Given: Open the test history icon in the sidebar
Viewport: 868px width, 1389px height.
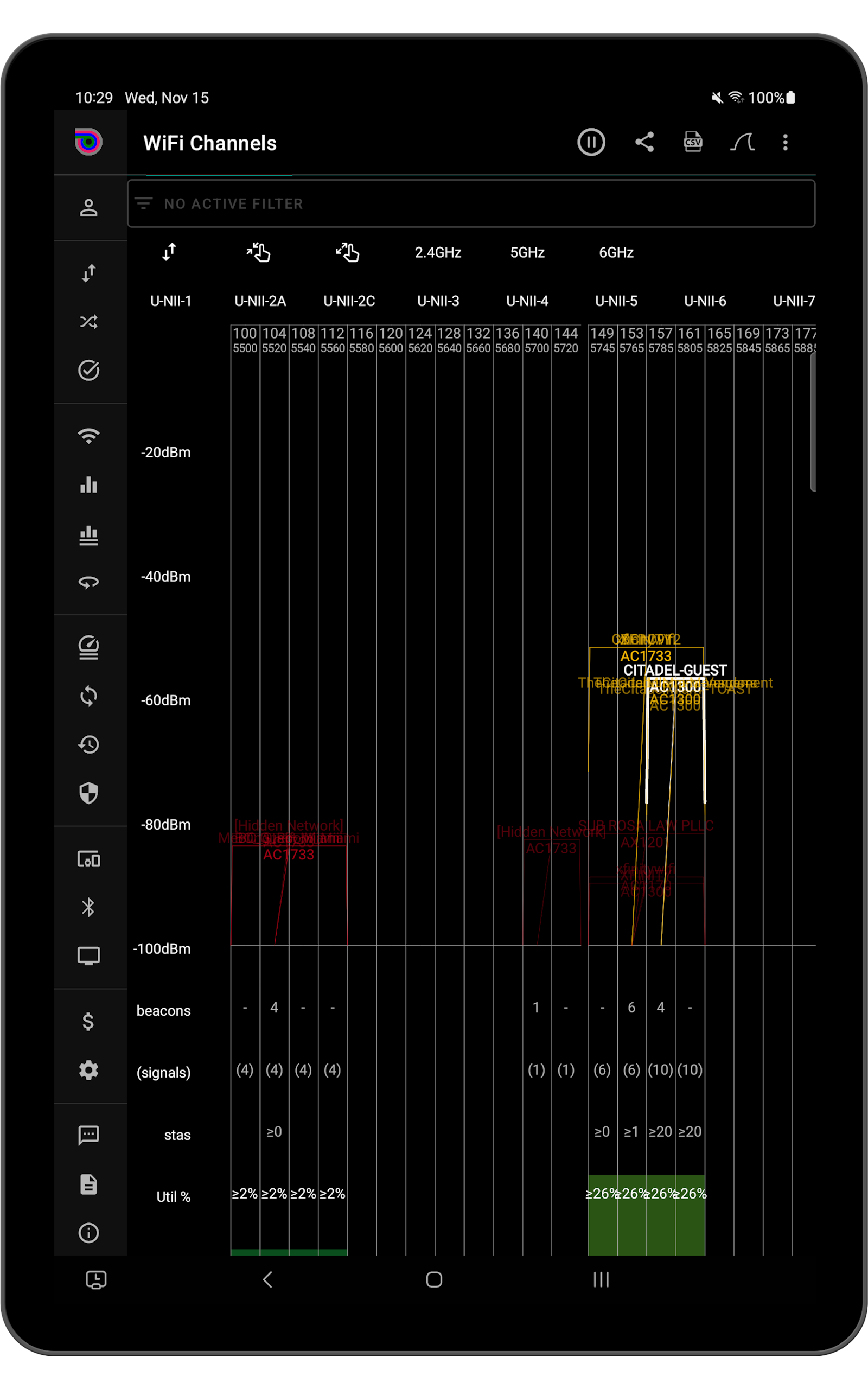Looking at the screenshot, I should click(x=89, y=744).
